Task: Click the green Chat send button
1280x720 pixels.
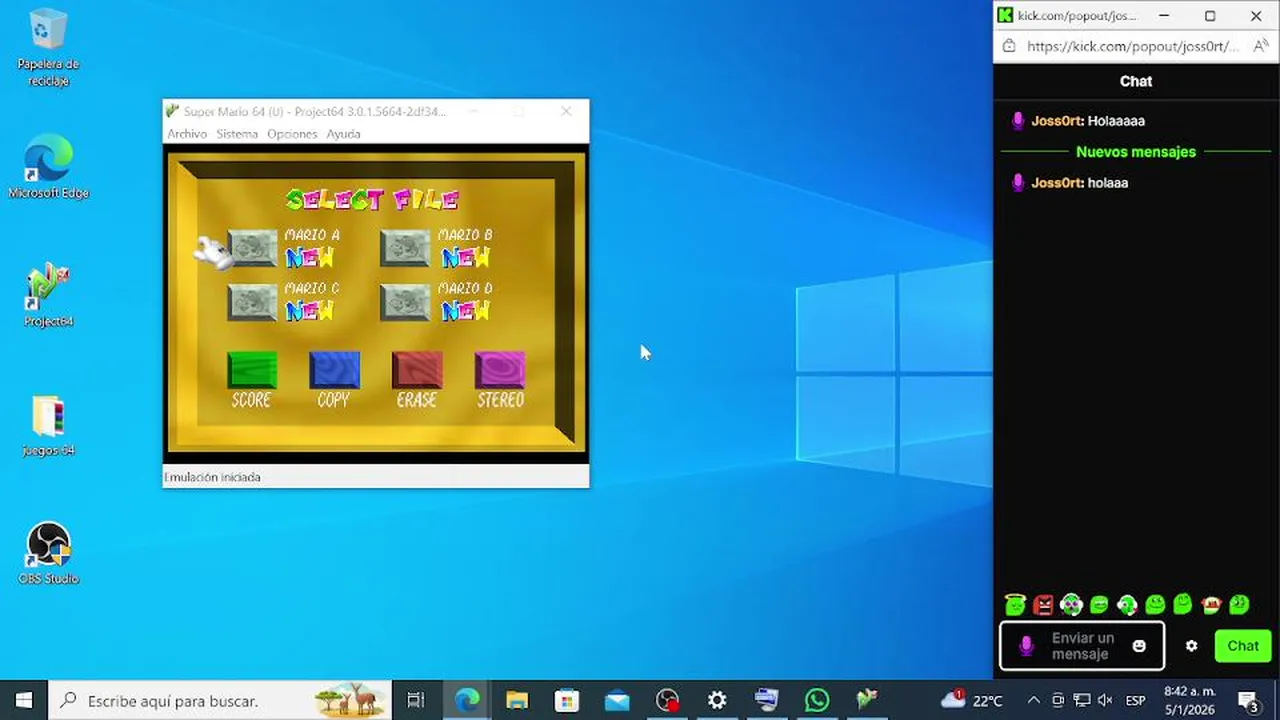Action: click(1243, 646)
